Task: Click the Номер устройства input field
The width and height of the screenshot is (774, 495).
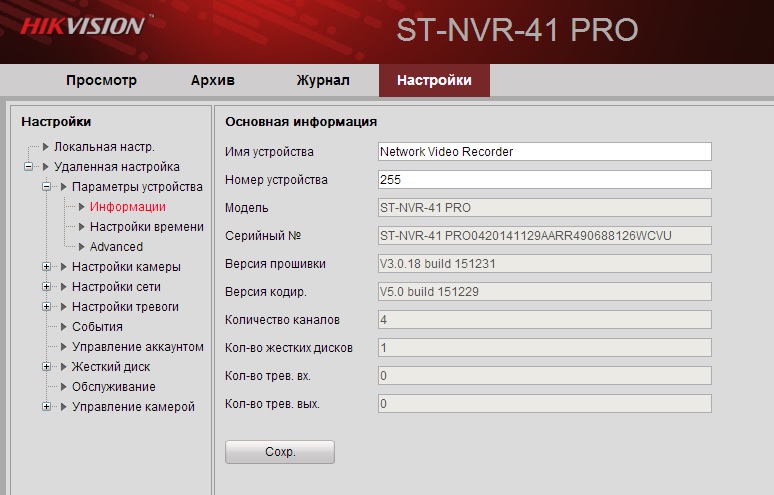Action: [x=544, y=180]
